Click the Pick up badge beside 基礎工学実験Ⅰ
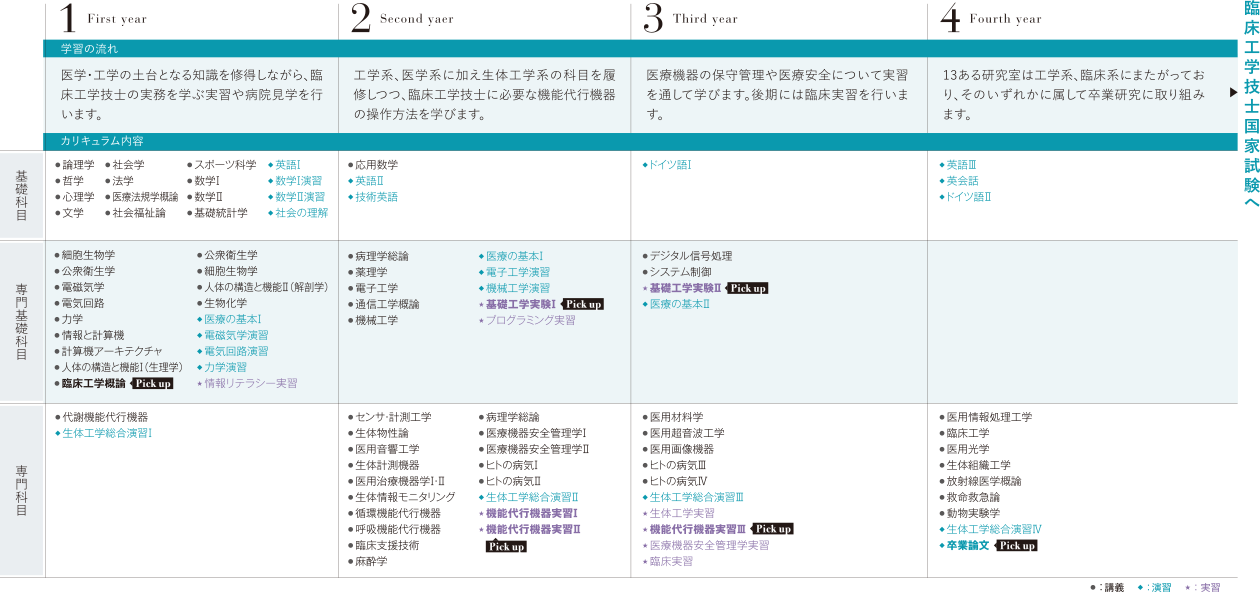1260x592 pixels. pyautogui.click(x=582, y=304)
